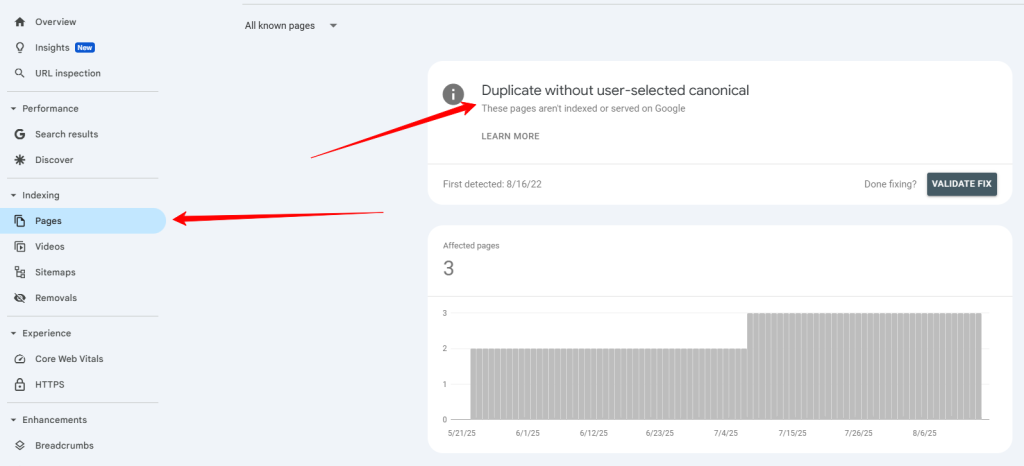
Task: Click the Pages documents icon
Action: pos(20,221)
